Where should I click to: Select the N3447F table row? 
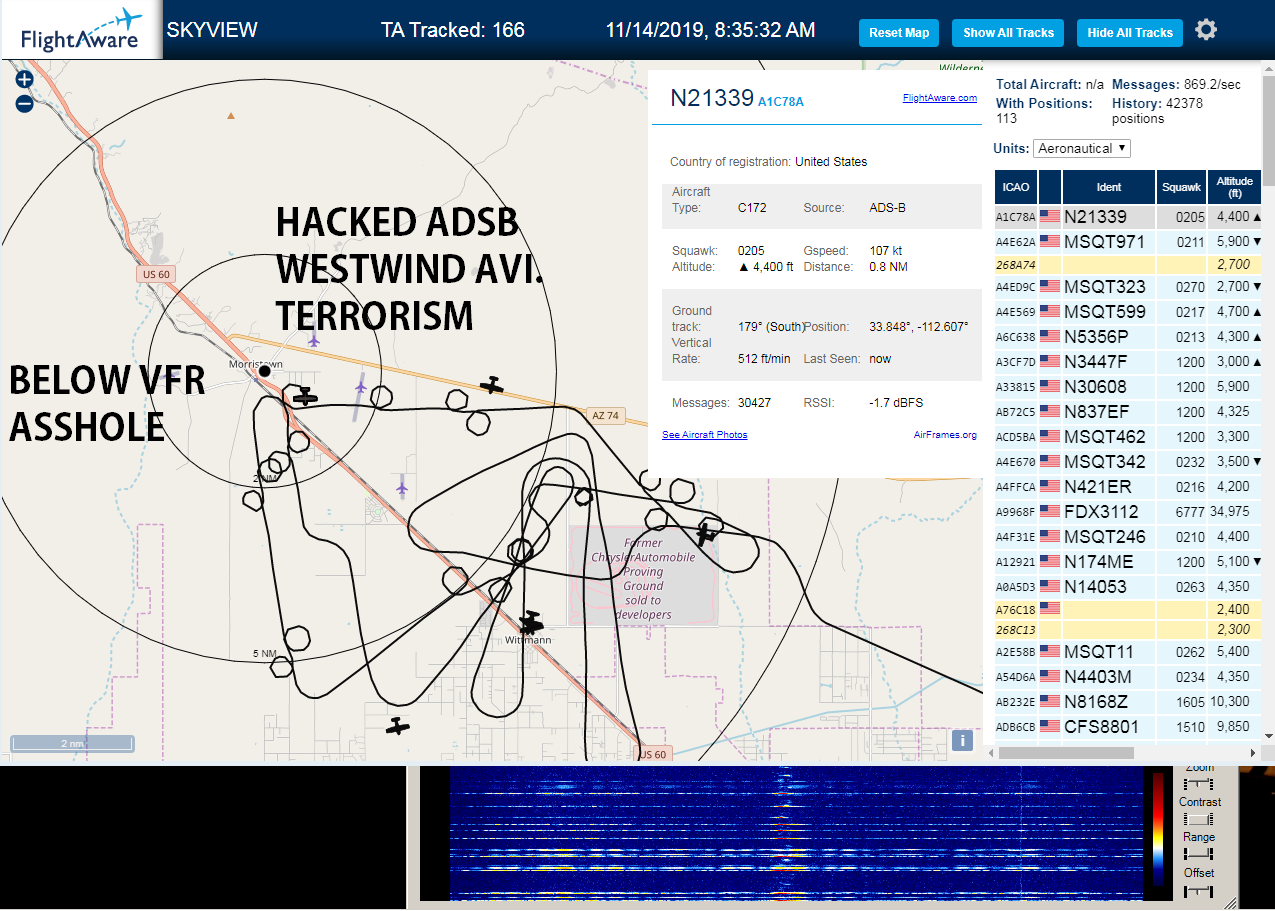[1128, 362]
